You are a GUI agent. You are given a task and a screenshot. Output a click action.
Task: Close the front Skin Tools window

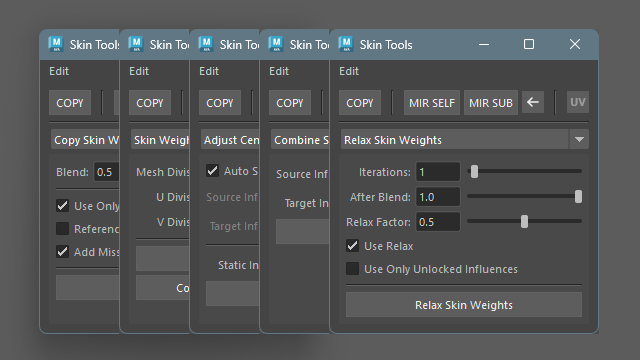pyautogui.click(x=575, y=44)
